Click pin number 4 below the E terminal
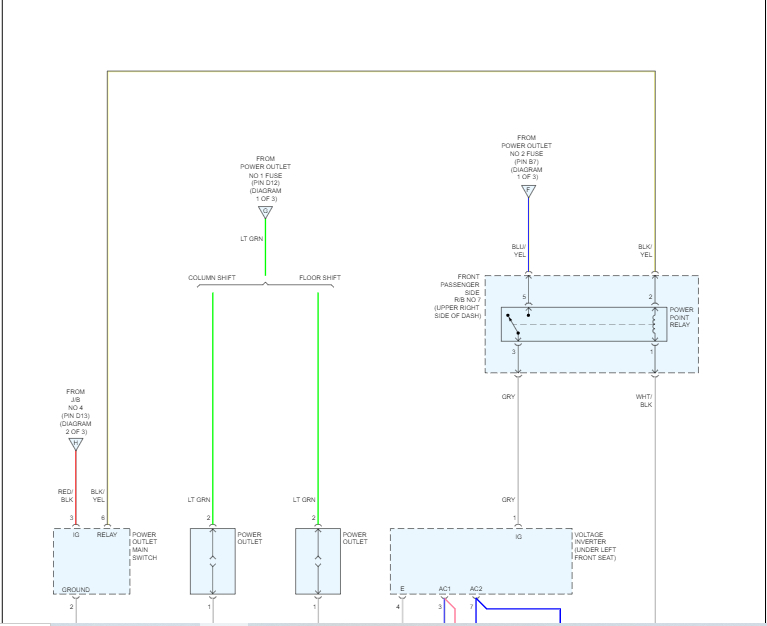The width and height of the screenshot is (767, 626). pos(398,606)
